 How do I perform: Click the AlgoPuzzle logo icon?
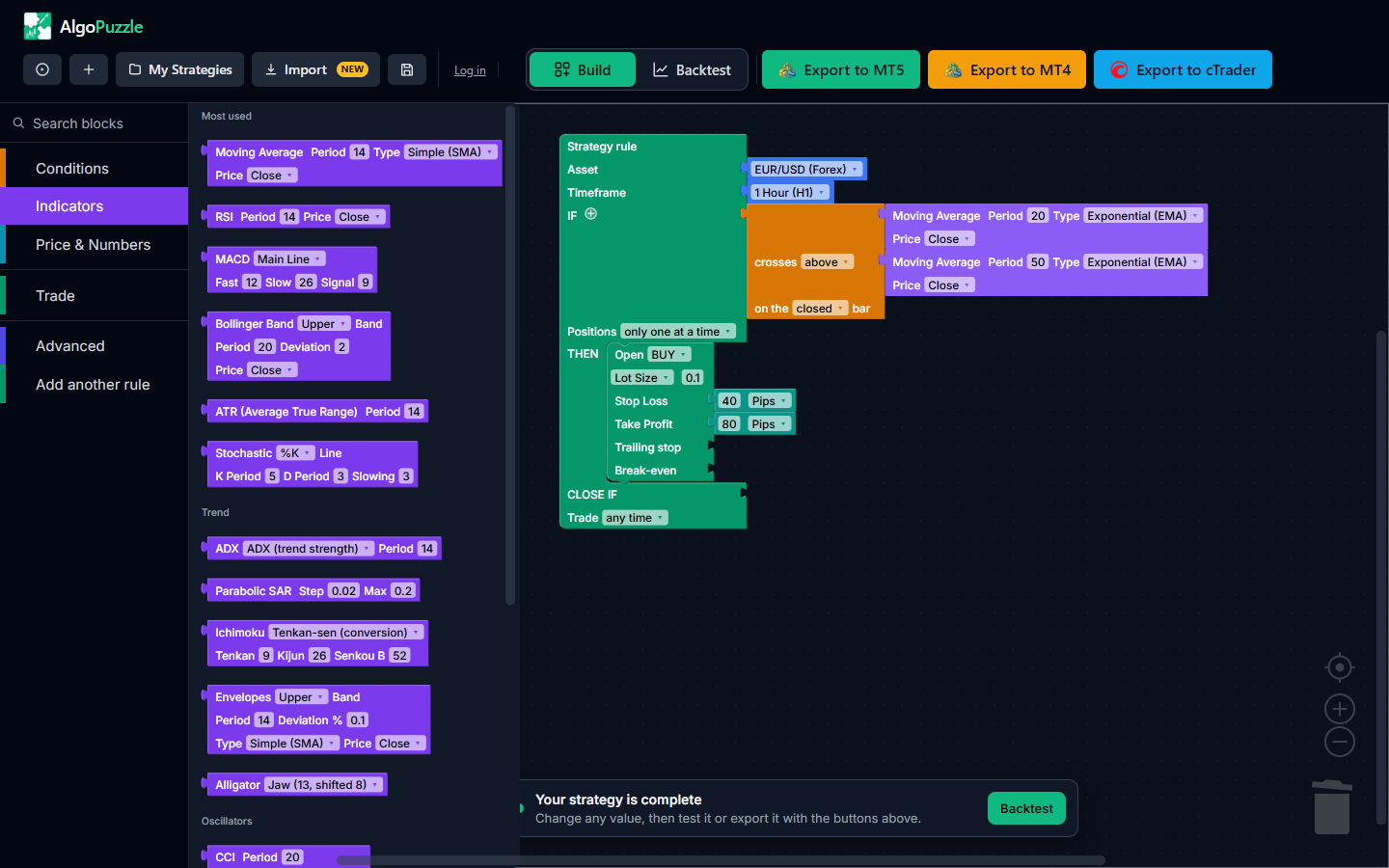[38, 26]
